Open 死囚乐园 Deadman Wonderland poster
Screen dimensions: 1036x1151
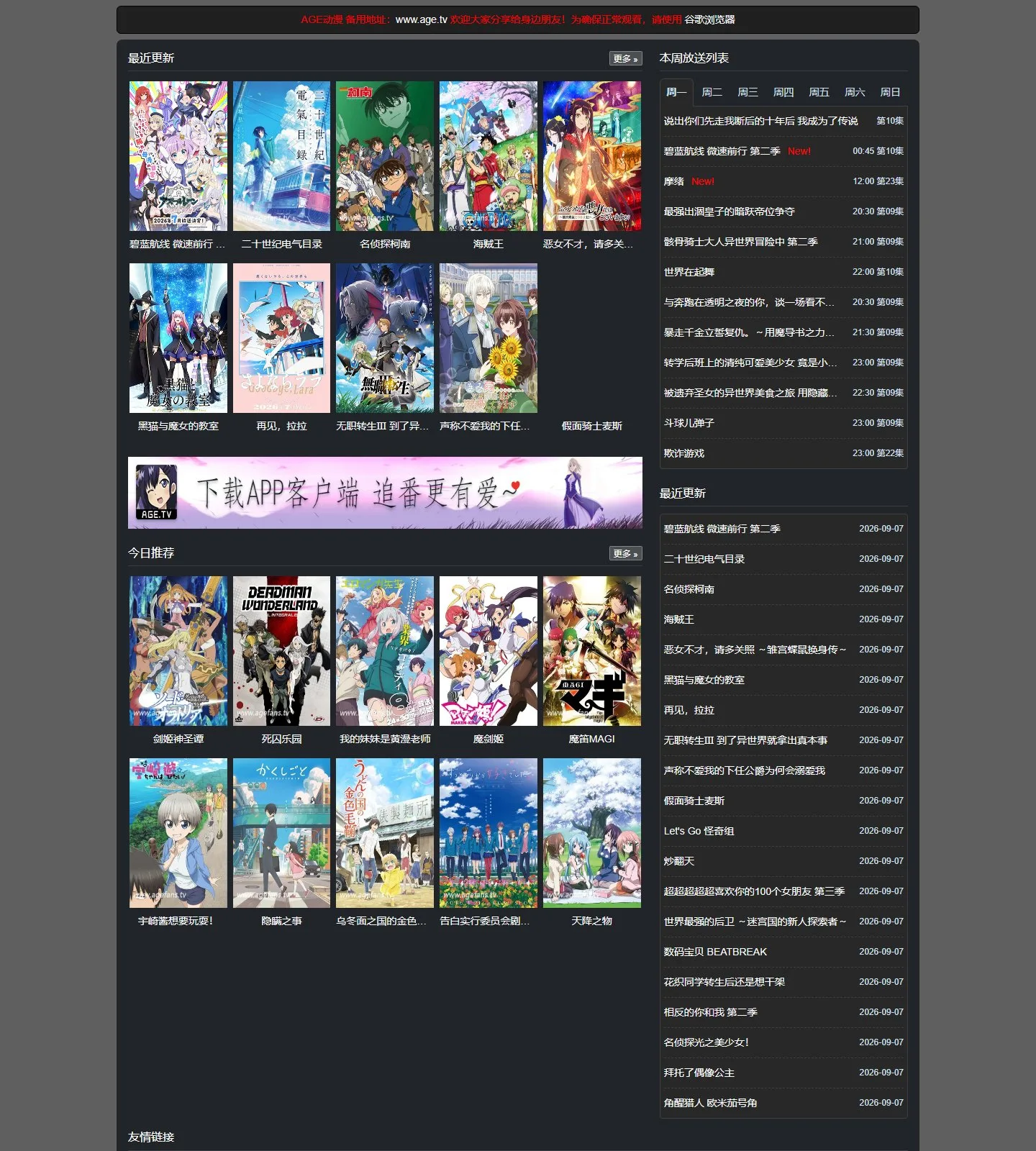click(x=281, y=651)
